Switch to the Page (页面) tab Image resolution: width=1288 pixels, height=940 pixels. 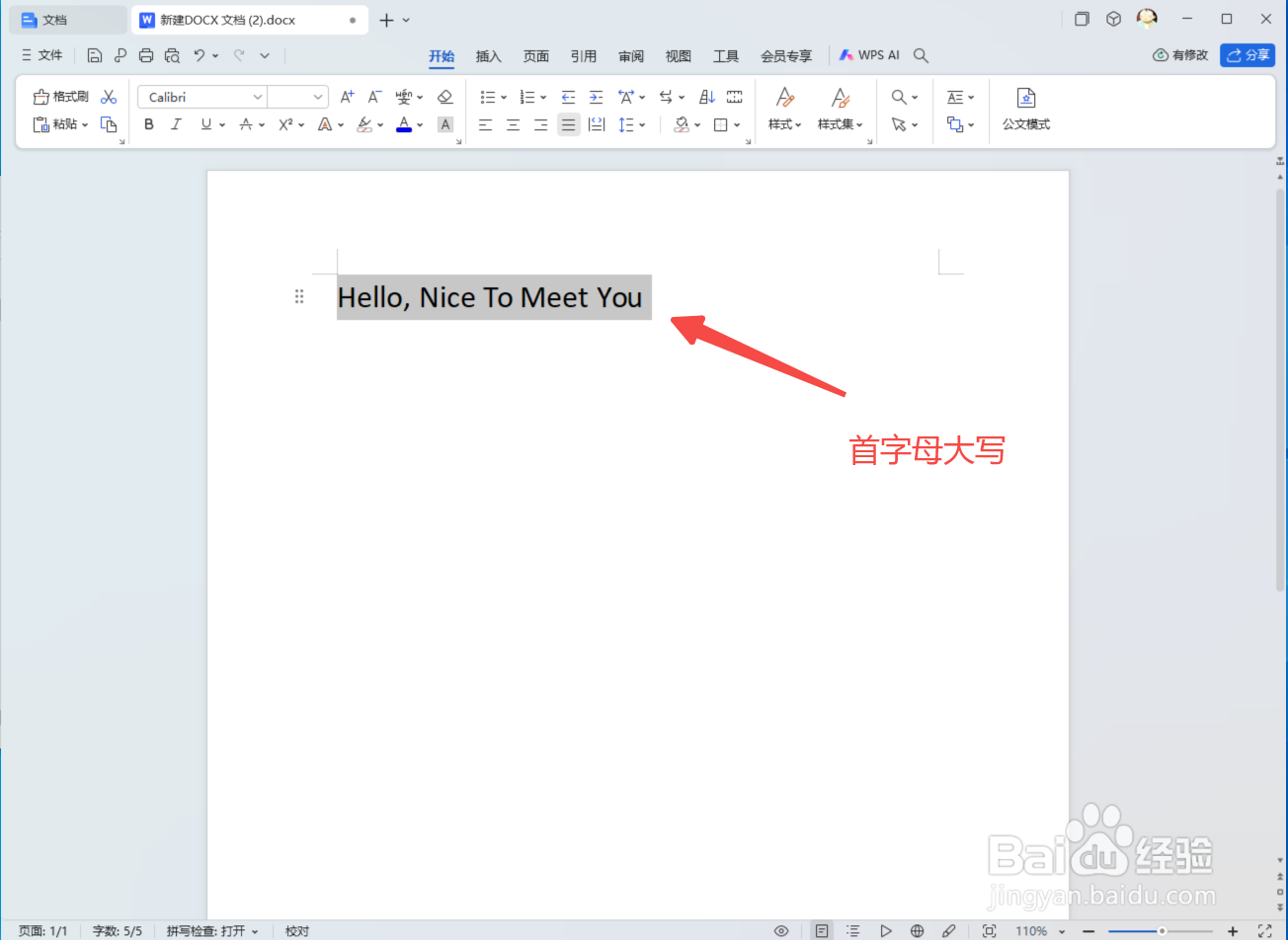pyautogui.click(x=536, y=56)
